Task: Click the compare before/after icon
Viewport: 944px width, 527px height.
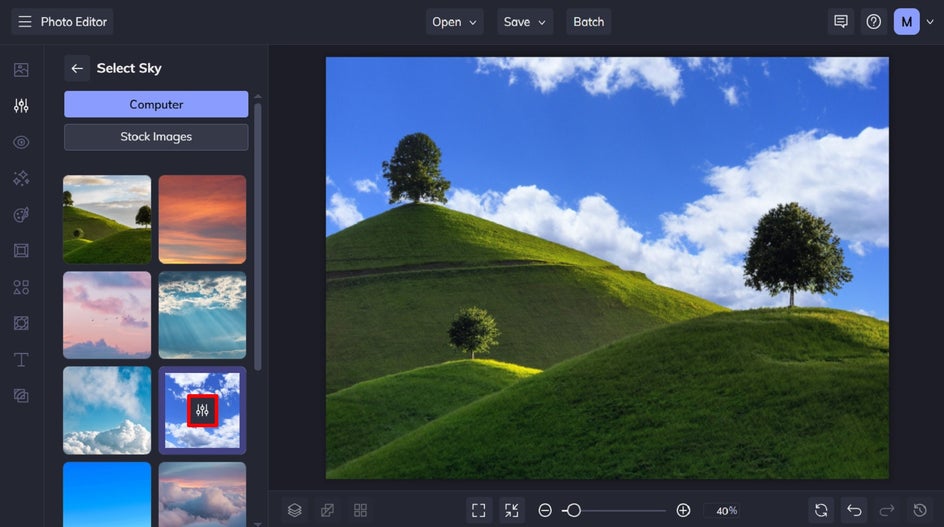Action: pyautogui.click(x=328, y=511)
